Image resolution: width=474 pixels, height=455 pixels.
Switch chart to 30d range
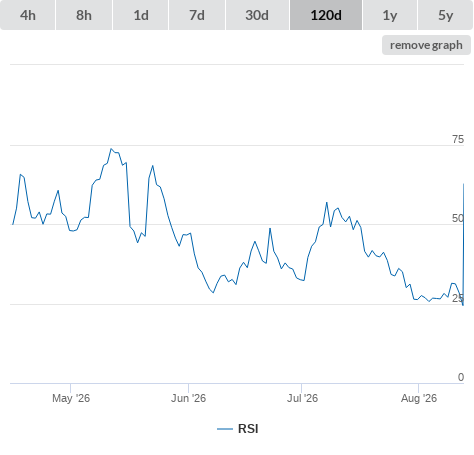[x=257, y=15]
